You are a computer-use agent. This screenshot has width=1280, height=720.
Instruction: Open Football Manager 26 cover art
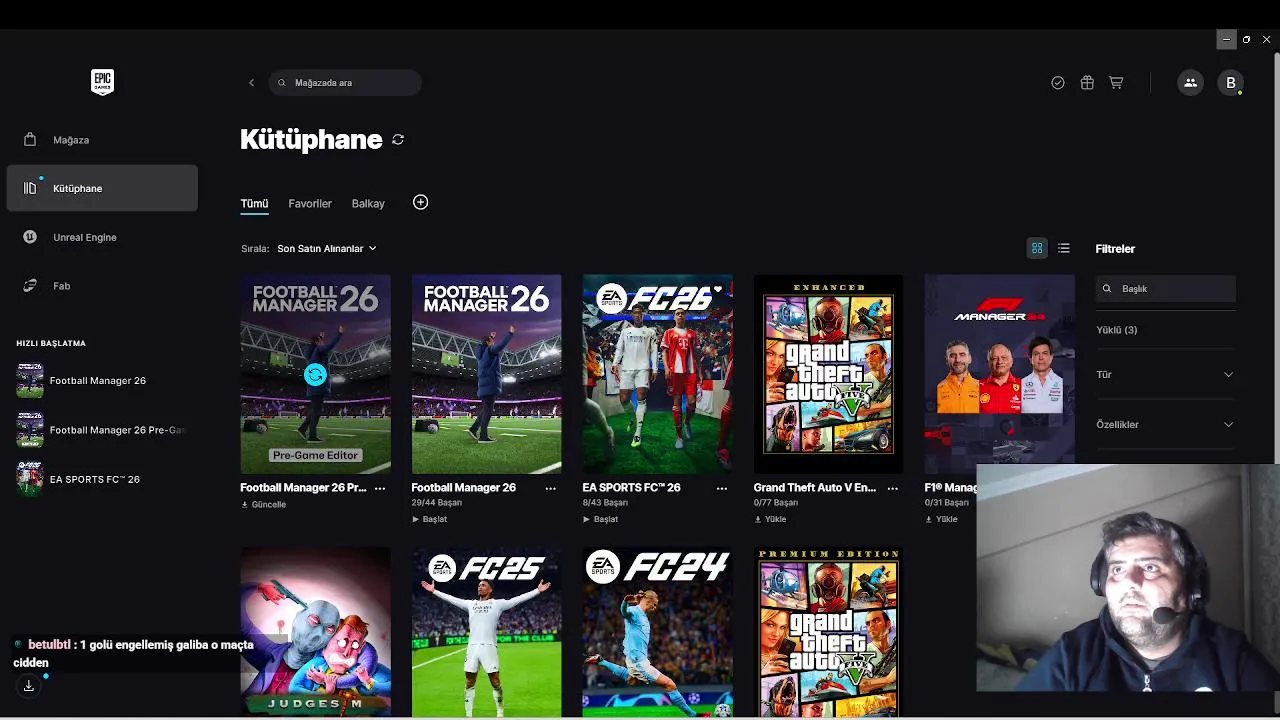486,374
